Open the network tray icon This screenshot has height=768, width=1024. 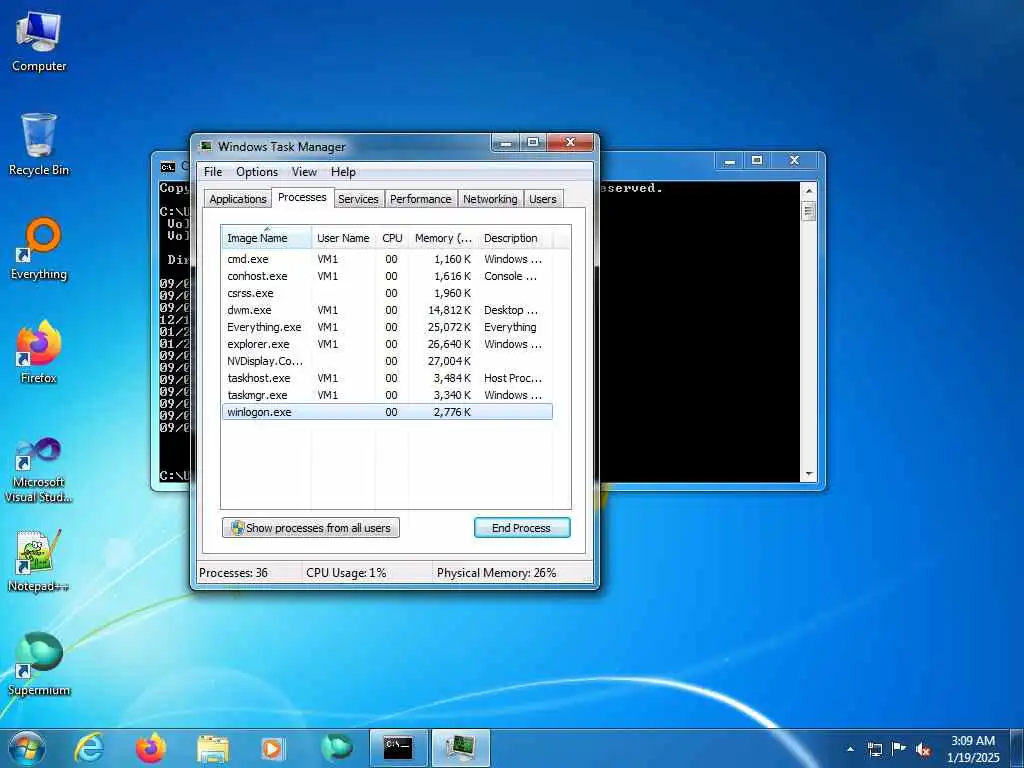point(875,749)
